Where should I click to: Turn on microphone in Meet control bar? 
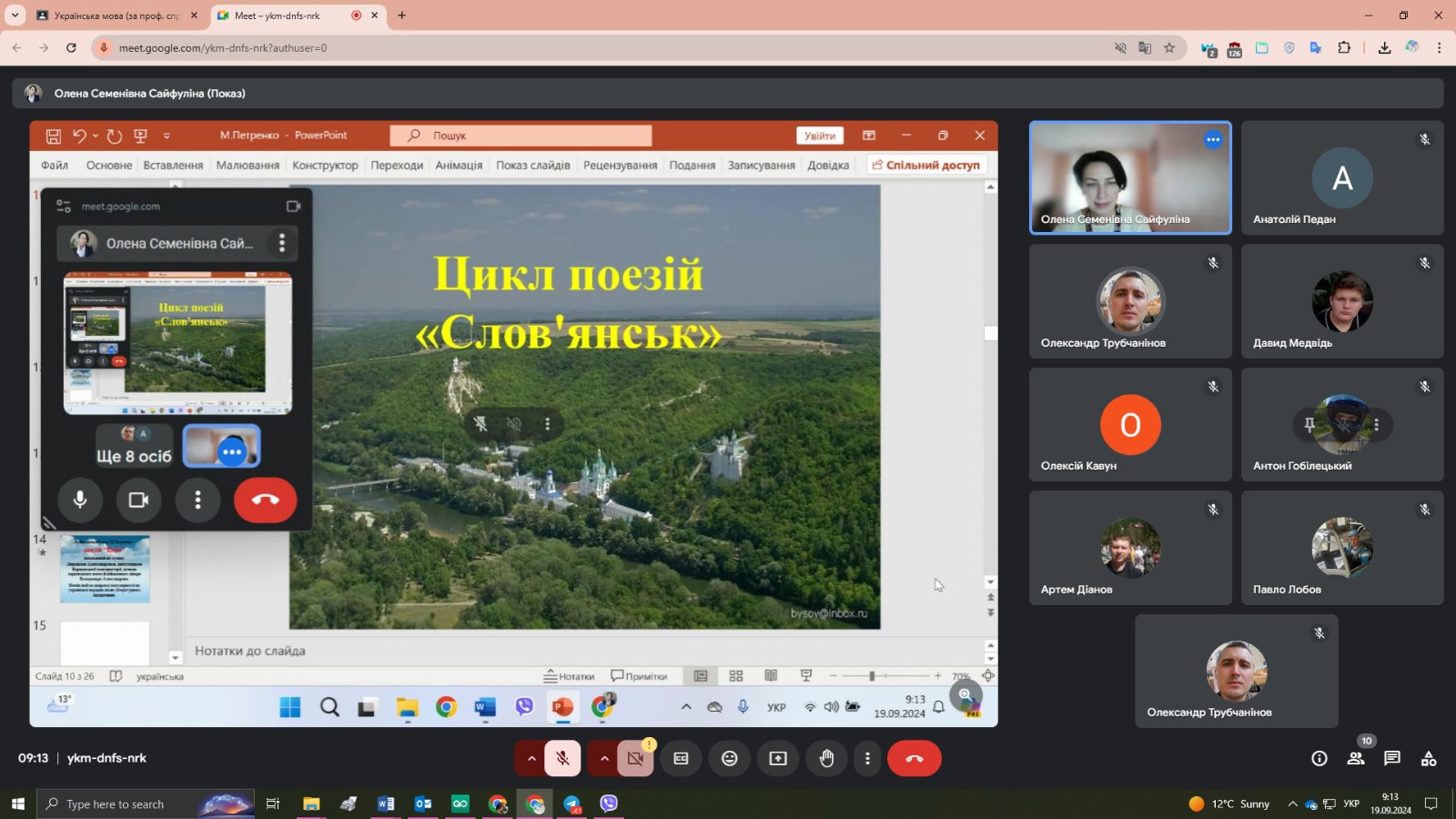coord(562,758)
